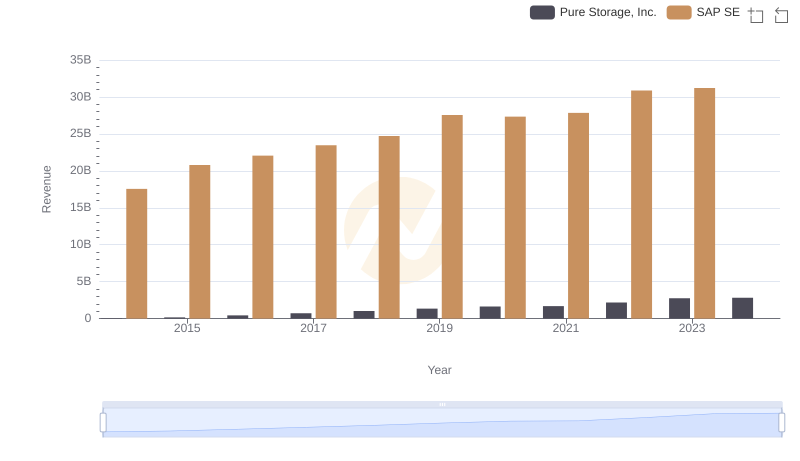This screenshot has height=461, width=800.
Task: Click the SAP SE bar for 2016
Action: point(263,237)
